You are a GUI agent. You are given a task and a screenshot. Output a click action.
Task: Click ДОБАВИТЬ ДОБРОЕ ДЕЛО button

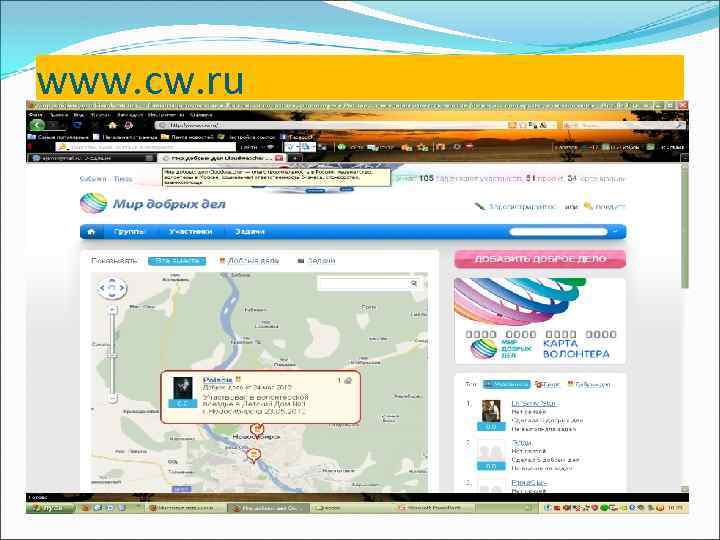tap(540, 259)
